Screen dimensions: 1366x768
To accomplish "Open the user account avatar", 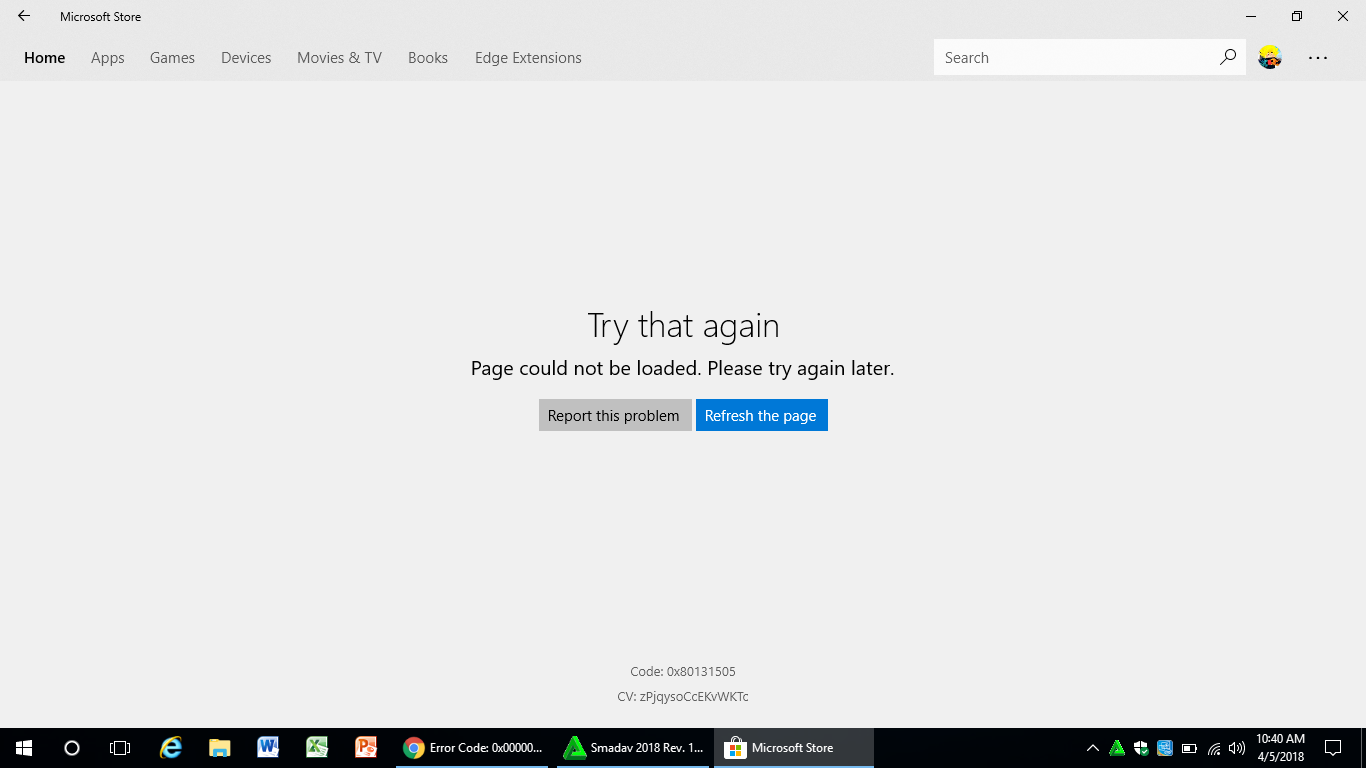I will tap(1270, 57).
